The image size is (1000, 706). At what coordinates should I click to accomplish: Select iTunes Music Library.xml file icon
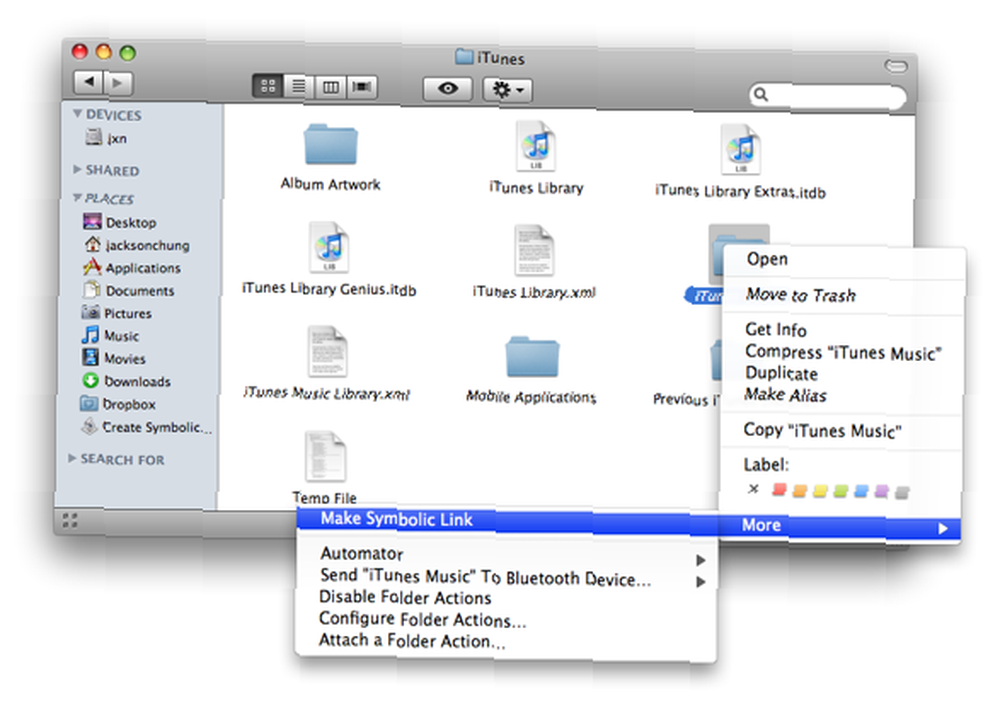[327, 352]
